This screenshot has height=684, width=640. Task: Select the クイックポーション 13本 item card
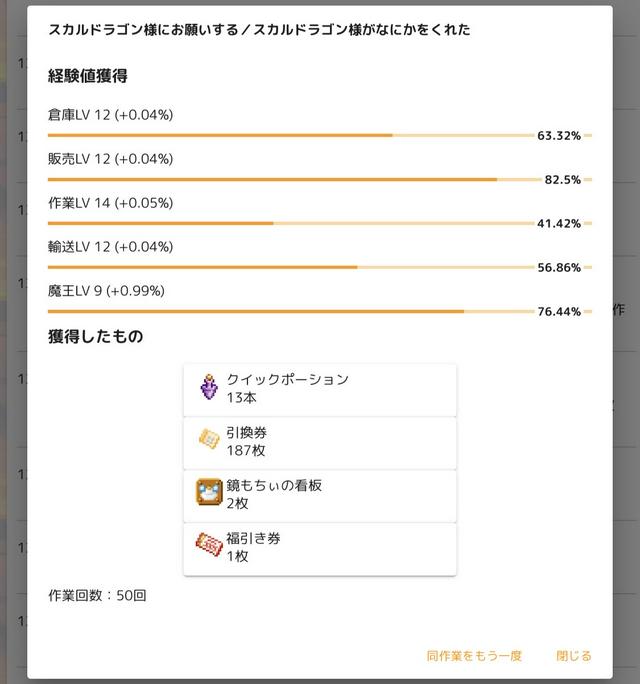(x=320, y=389)
